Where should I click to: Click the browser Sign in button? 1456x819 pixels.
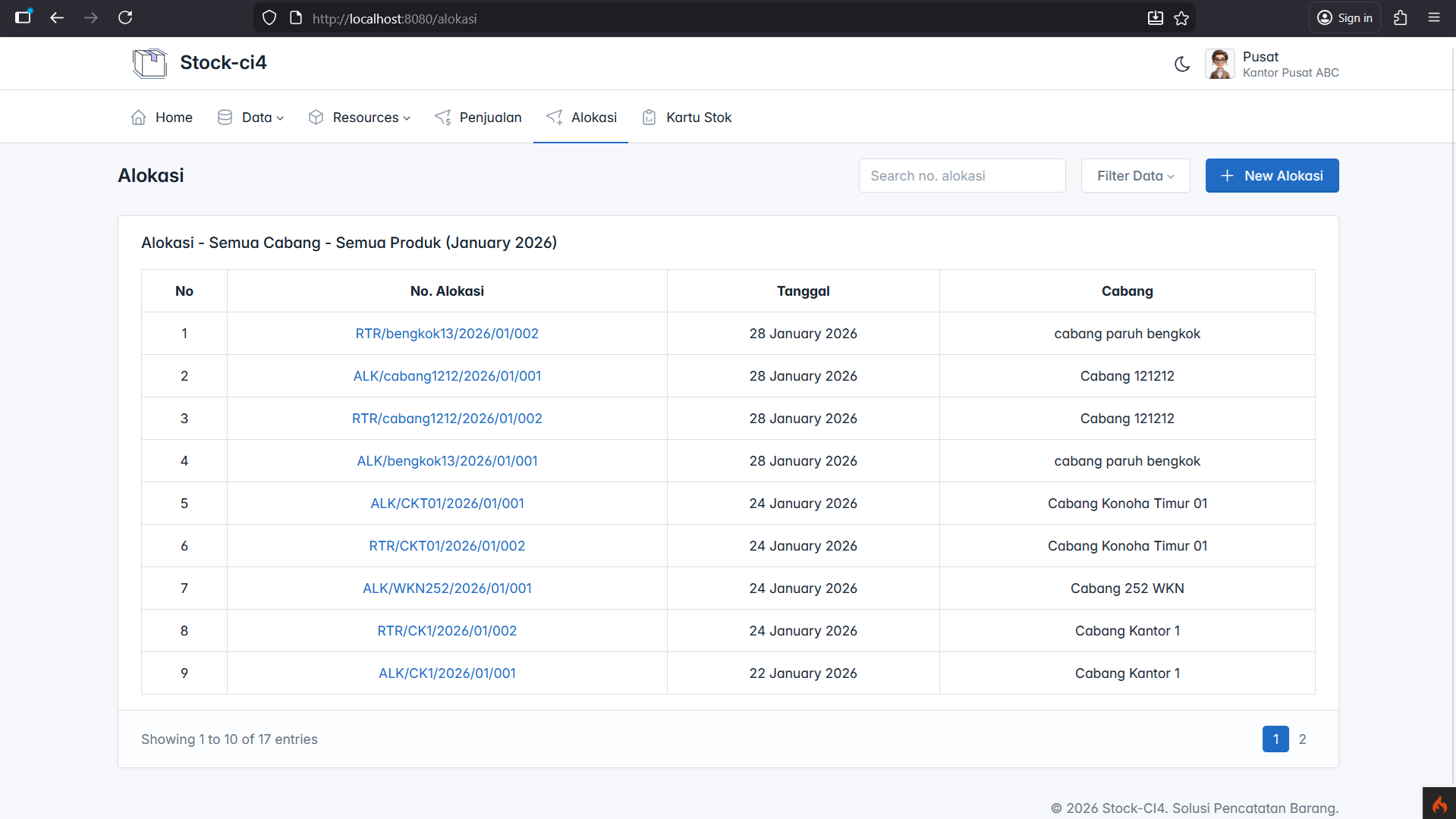click(1344, 18)
